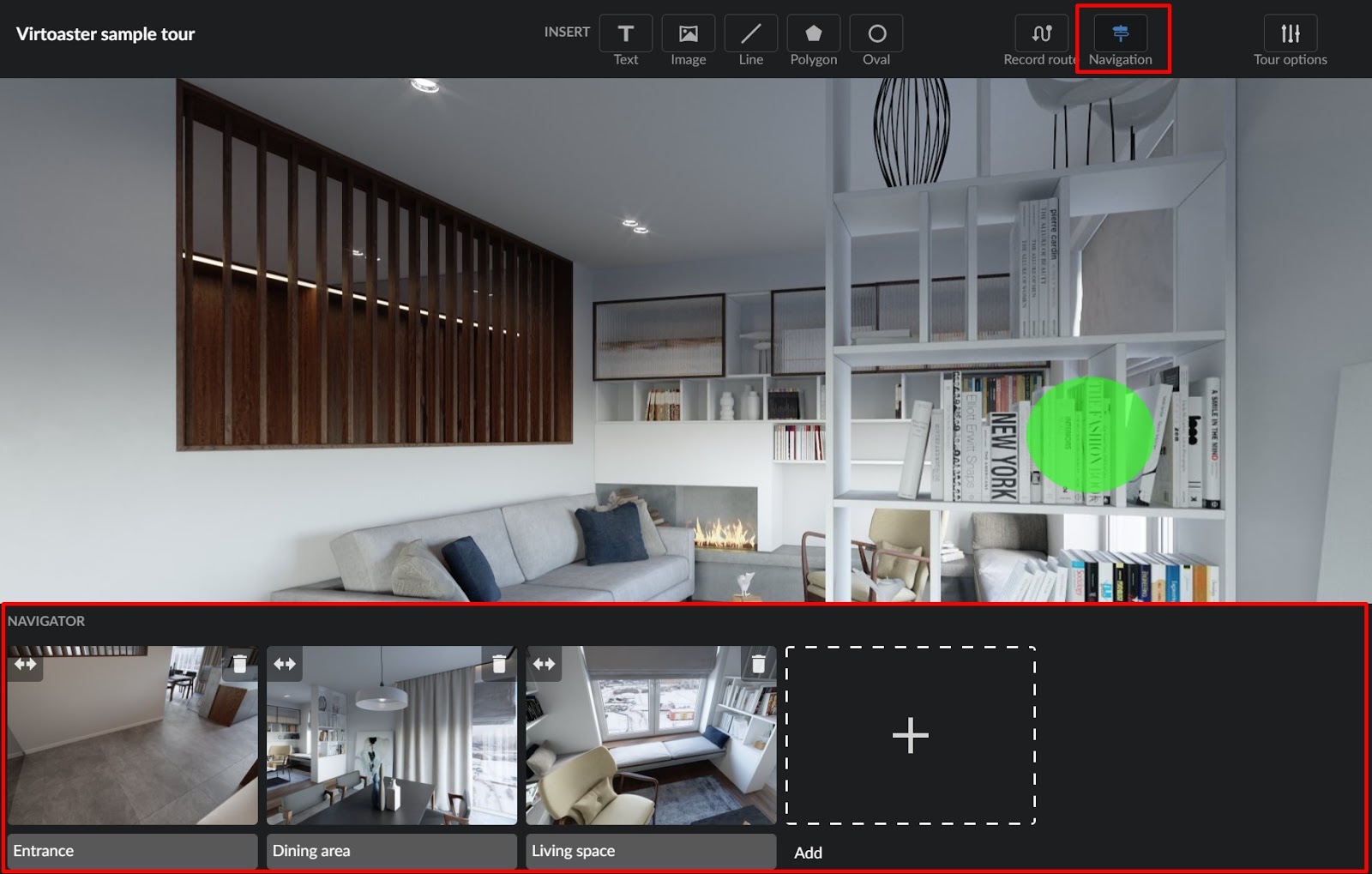Click reorder arrows on Entrance thumbnail
Image resolution: width=1372 pixels, height=874 pixels.
pos(26,664)
